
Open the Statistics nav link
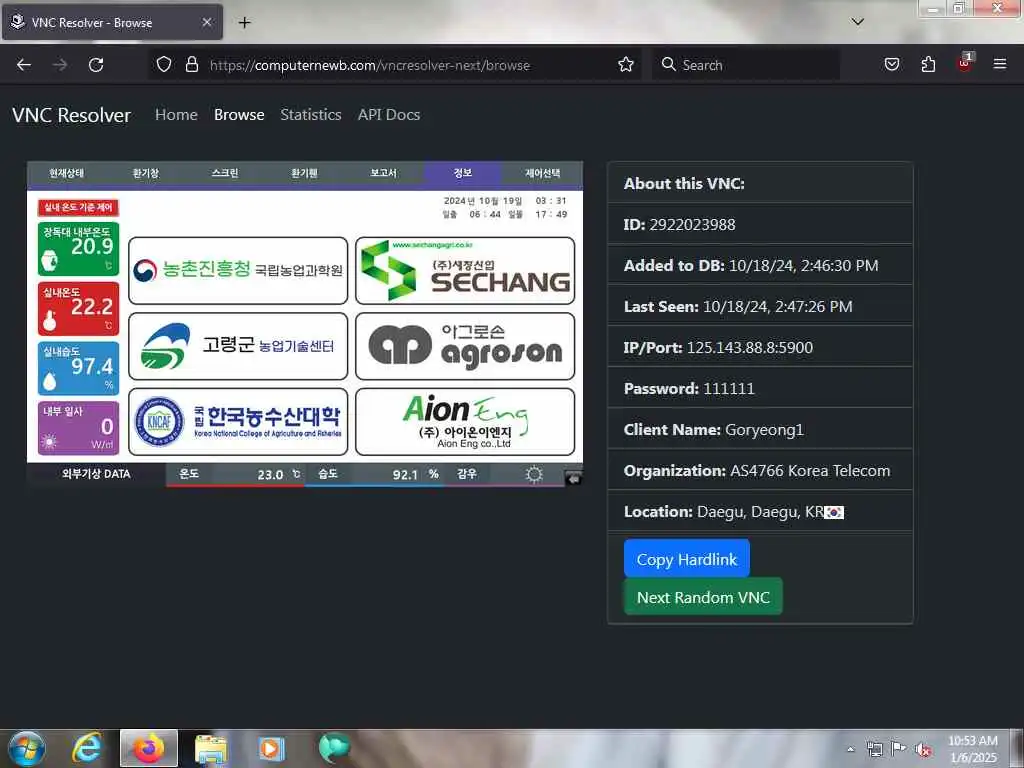pyautogui.click(x=311, y=114)
